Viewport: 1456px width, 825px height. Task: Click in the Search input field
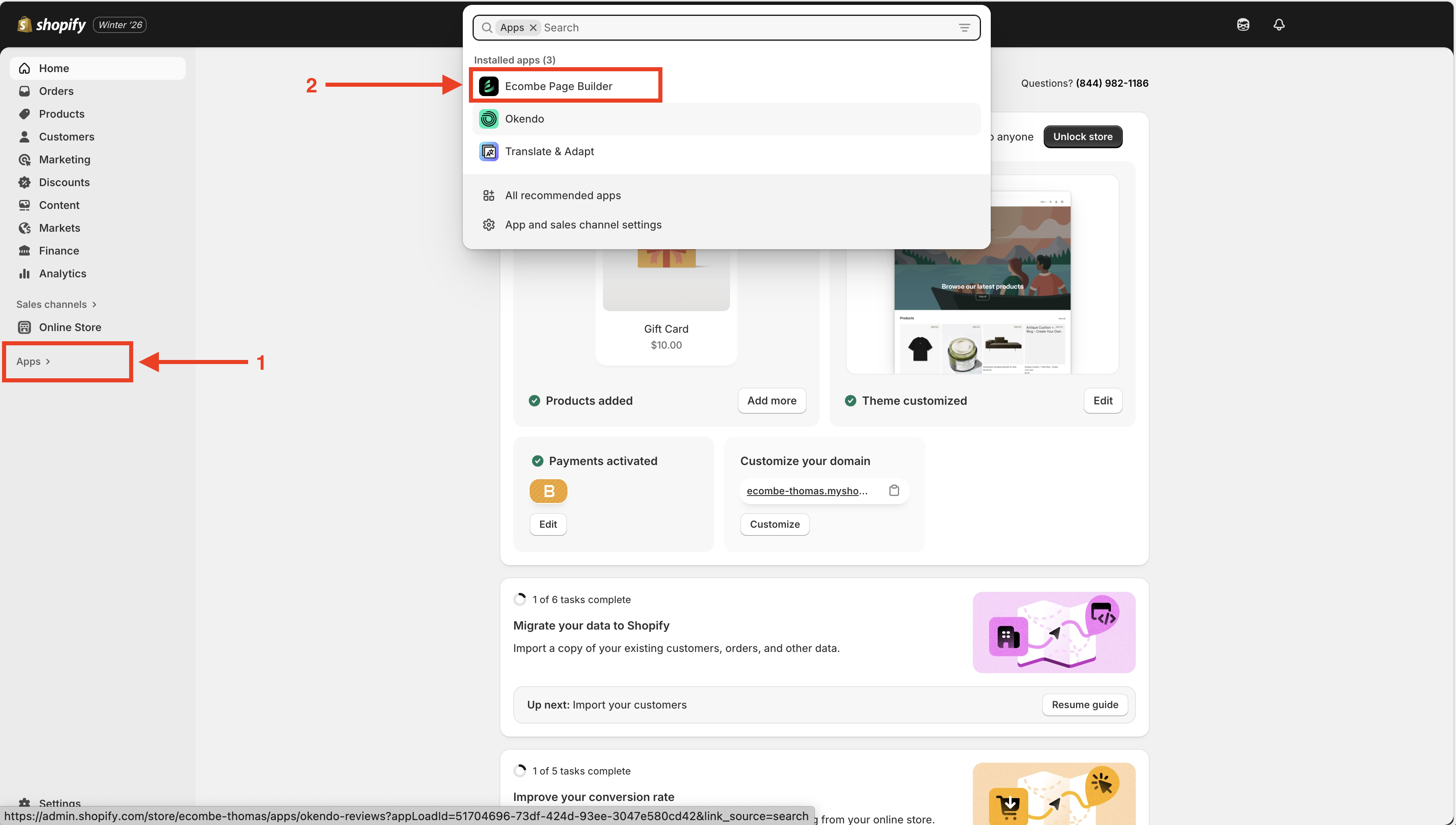click(737, 28)
